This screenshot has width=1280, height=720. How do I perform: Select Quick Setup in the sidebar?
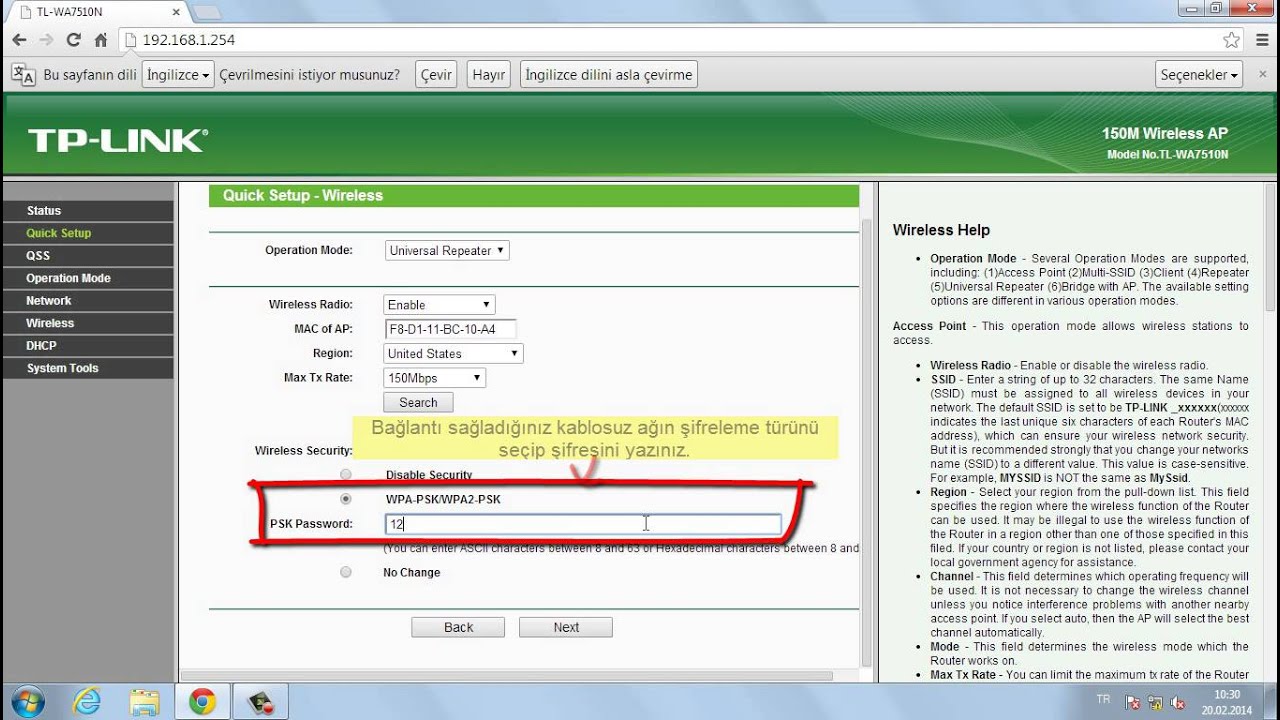(x=87, y=233)
